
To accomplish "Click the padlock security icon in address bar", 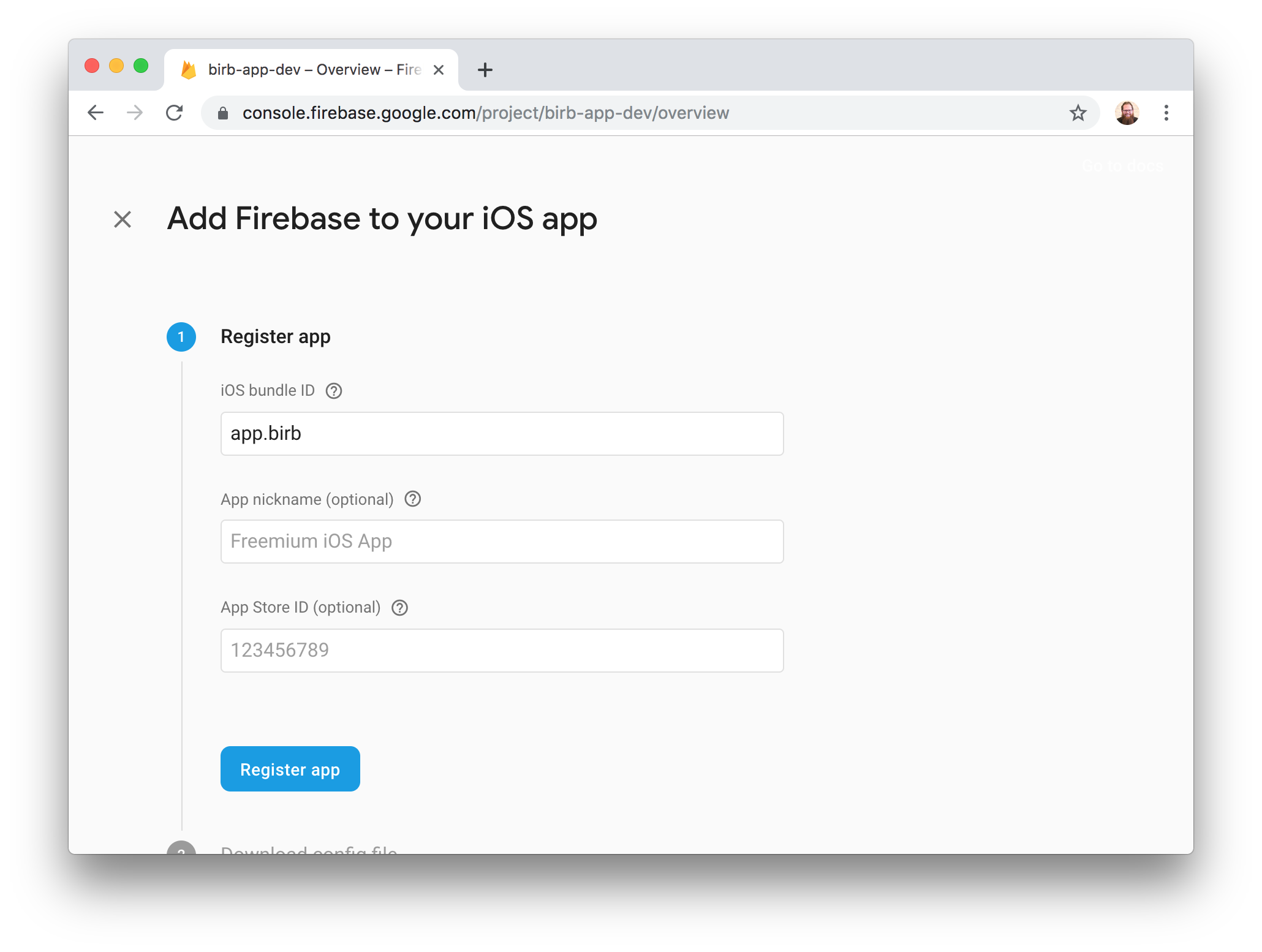I will (223, 113).
